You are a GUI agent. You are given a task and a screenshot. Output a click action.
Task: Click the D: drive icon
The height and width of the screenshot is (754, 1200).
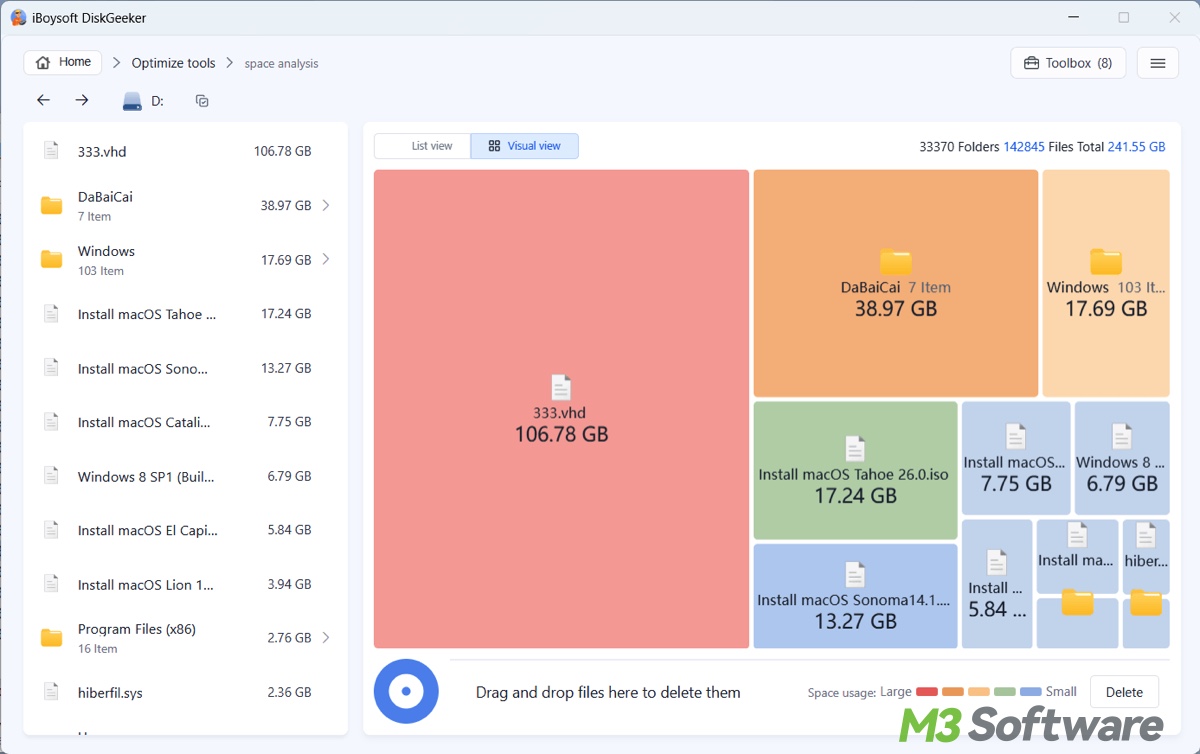[132, 101]
